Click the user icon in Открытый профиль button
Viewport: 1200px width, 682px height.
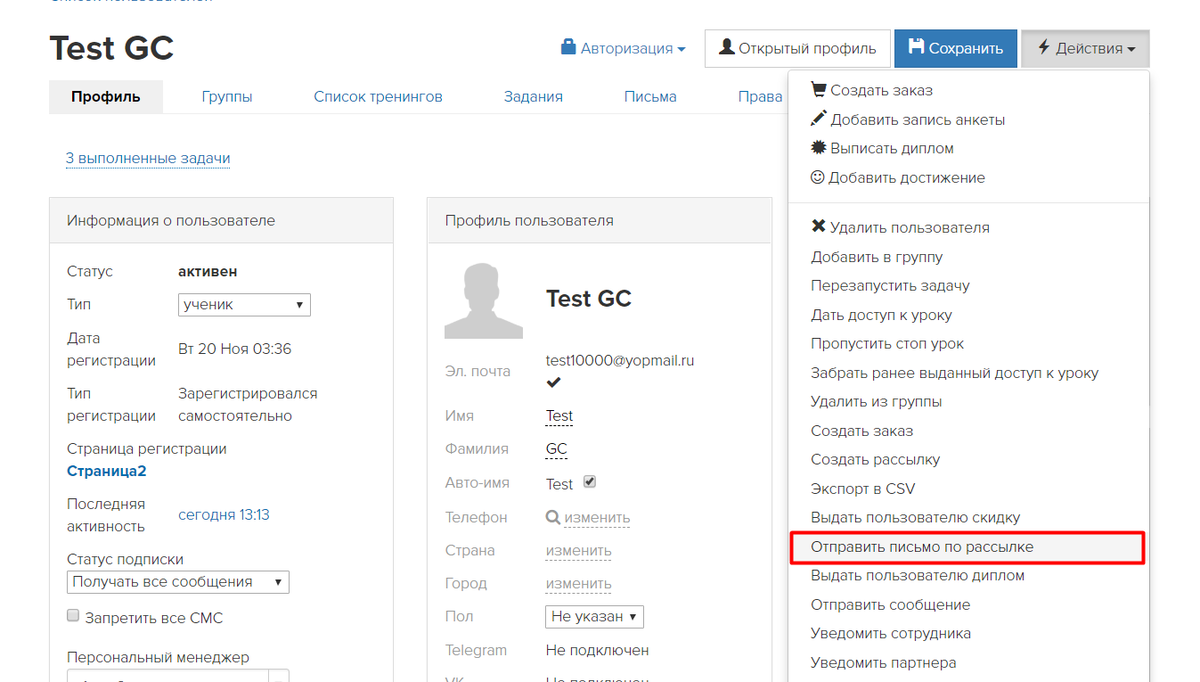(727, 47)
